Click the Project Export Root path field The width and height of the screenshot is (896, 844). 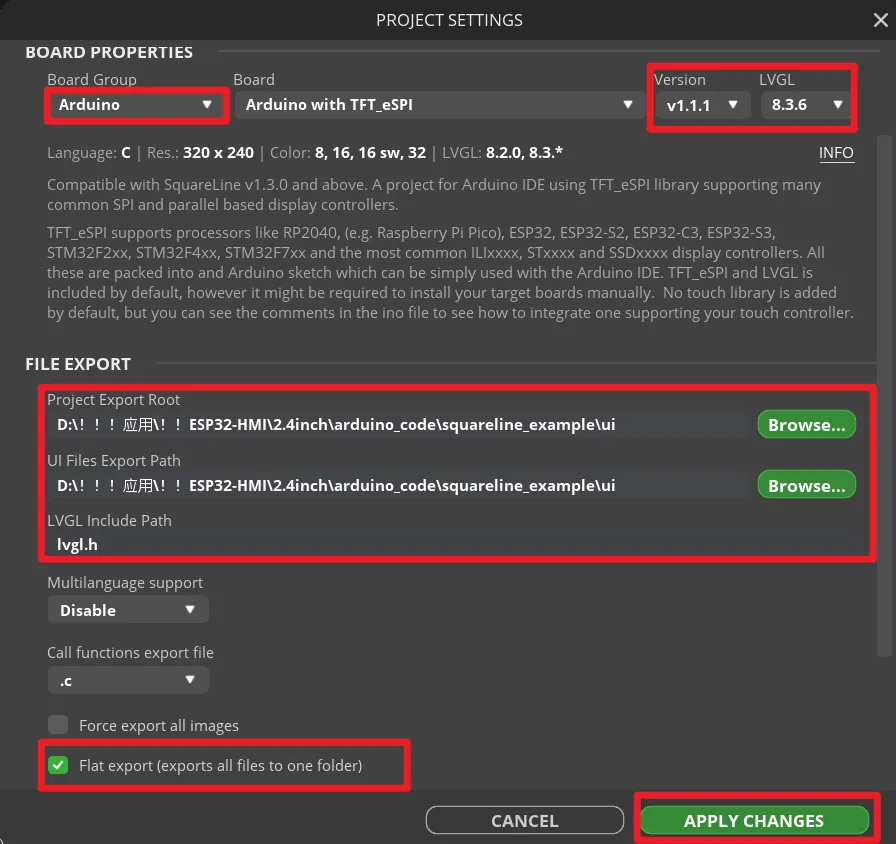pos(400,425)
